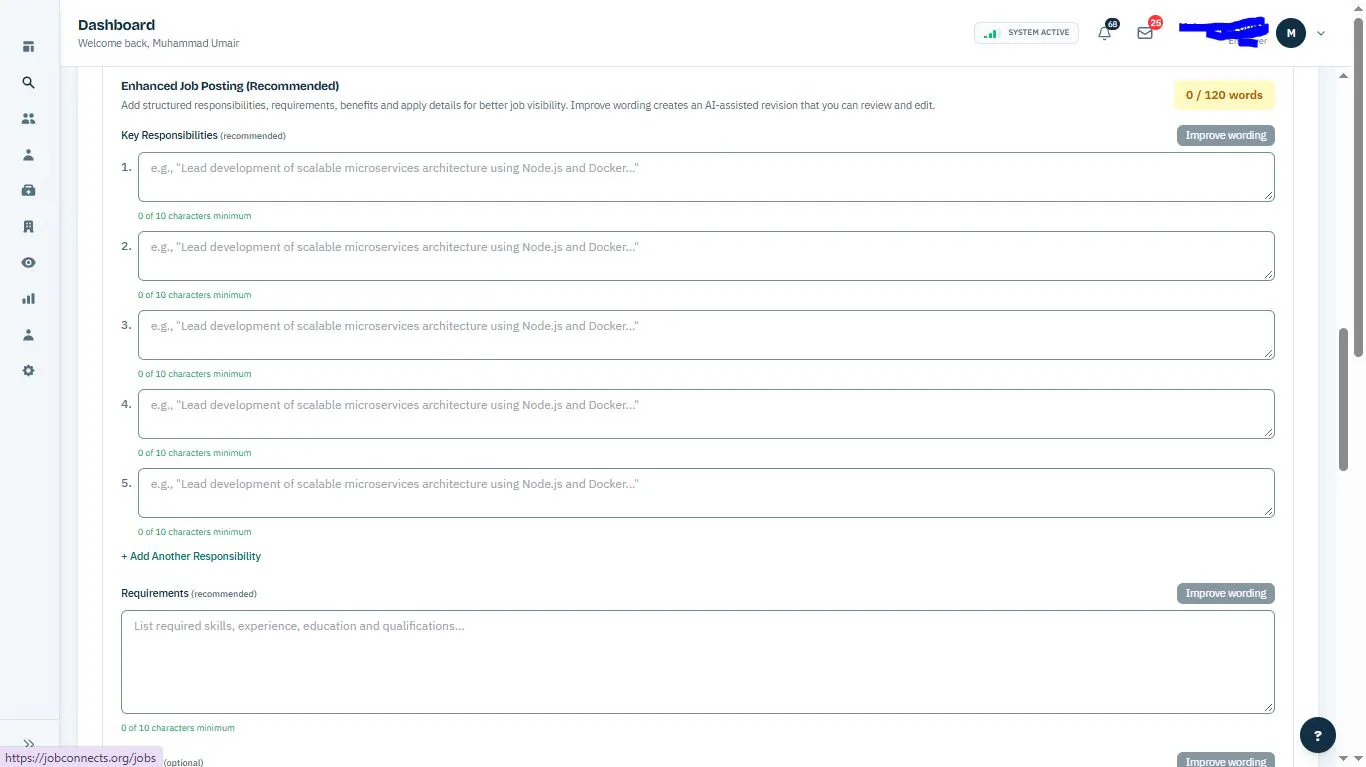The width and height of the screenshot is (1366, 767).
Task: Expand sidebar with the double chevron icon
Action: pyautogui.click(x=29, y=743)
